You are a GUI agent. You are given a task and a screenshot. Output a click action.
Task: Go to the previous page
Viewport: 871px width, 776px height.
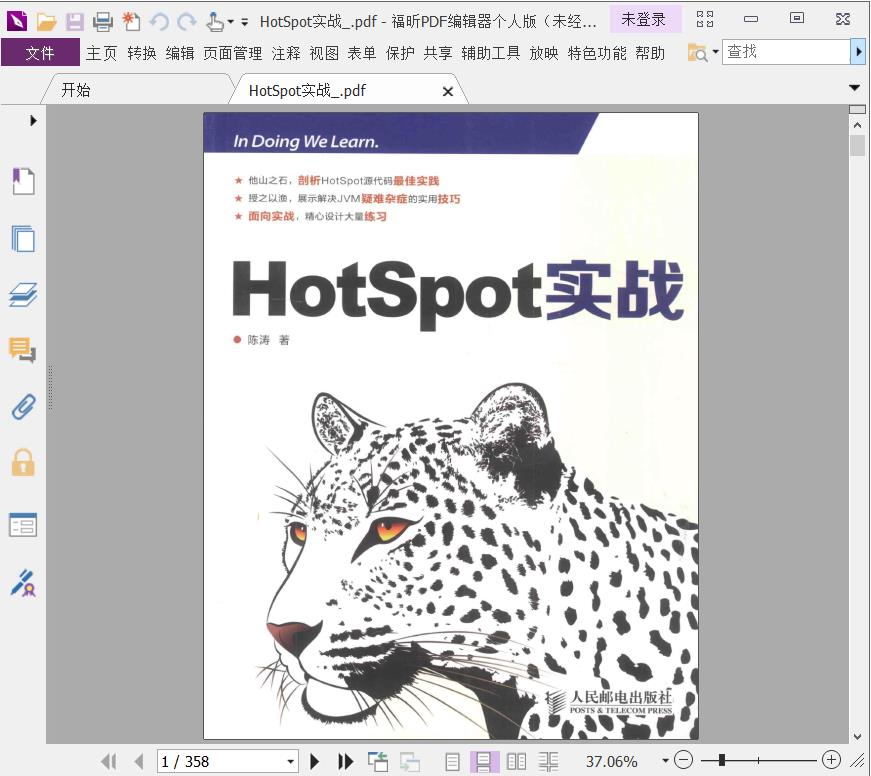point(139,761)
